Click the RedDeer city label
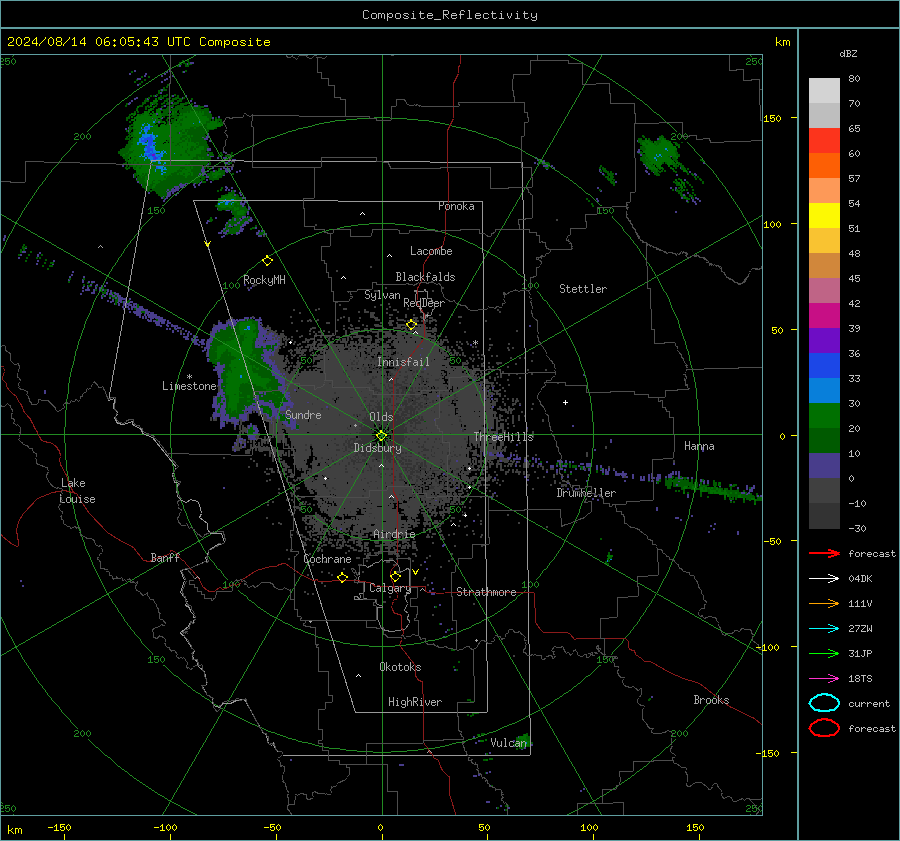 (x=424, y=303)
